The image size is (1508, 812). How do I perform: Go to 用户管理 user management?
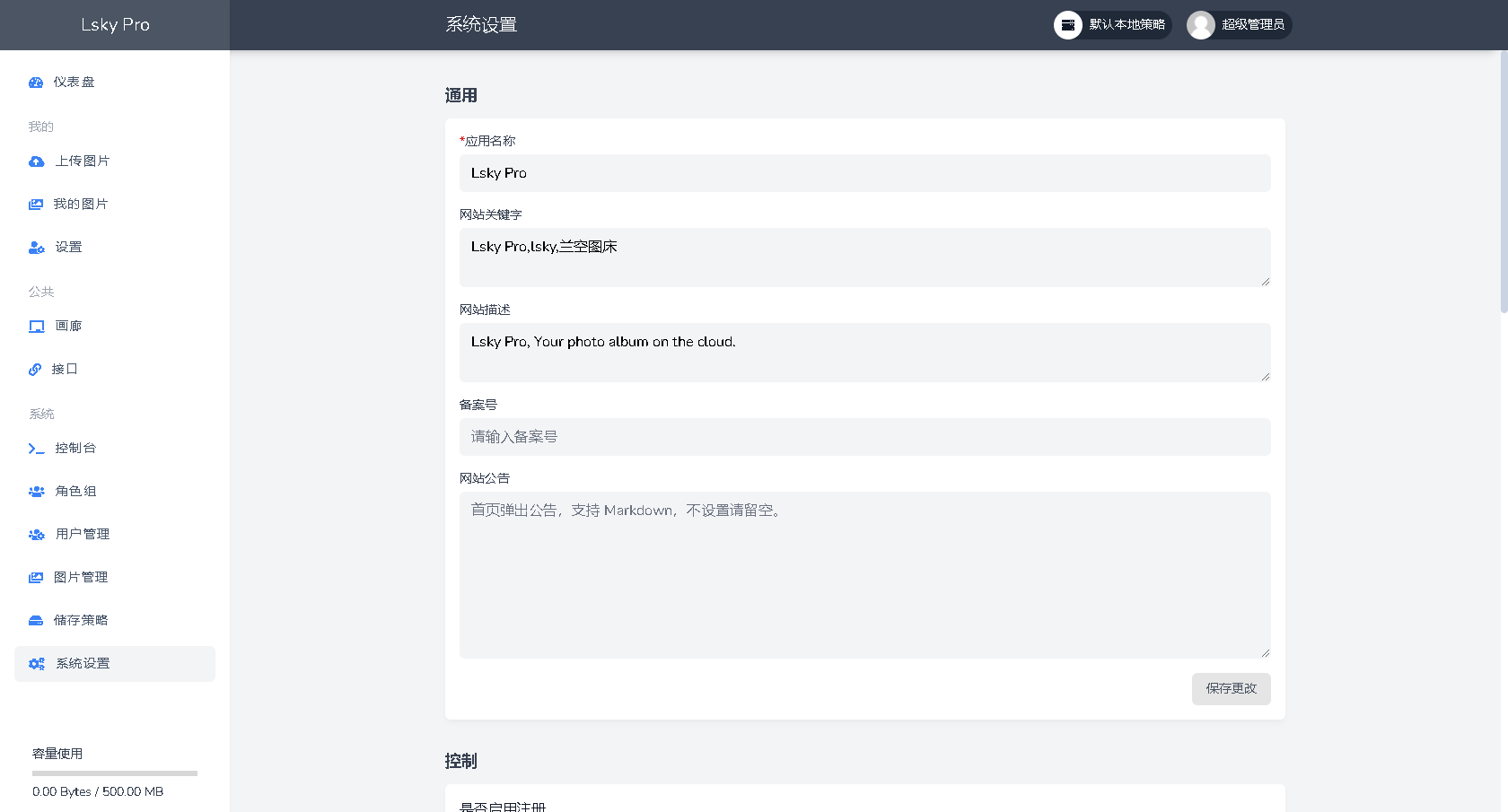coord(115,535)
